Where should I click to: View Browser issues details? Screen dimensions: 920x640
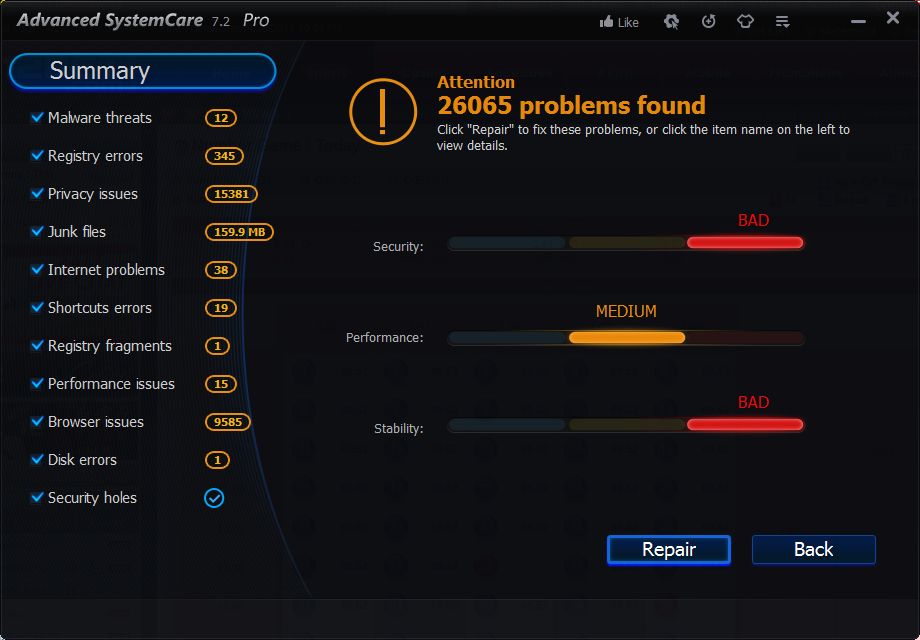click(x=96, y=422)
